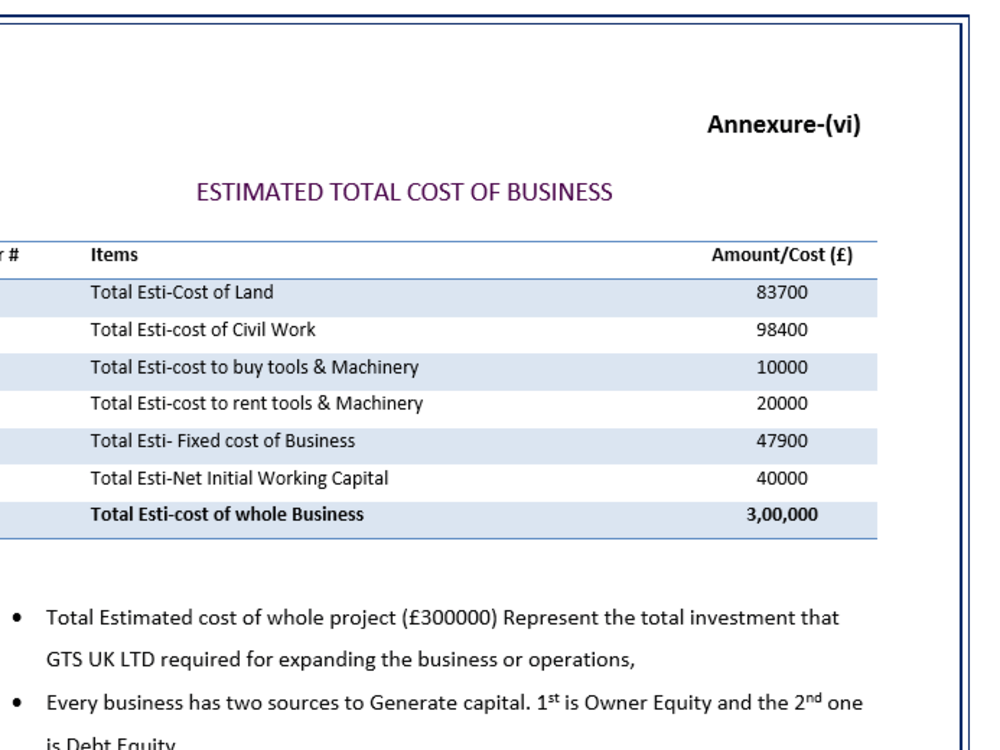Select 'Total Esti-cost to rent tools & Machinery'
Viewport: 1000px width, 750px height.
pos(256,404)
